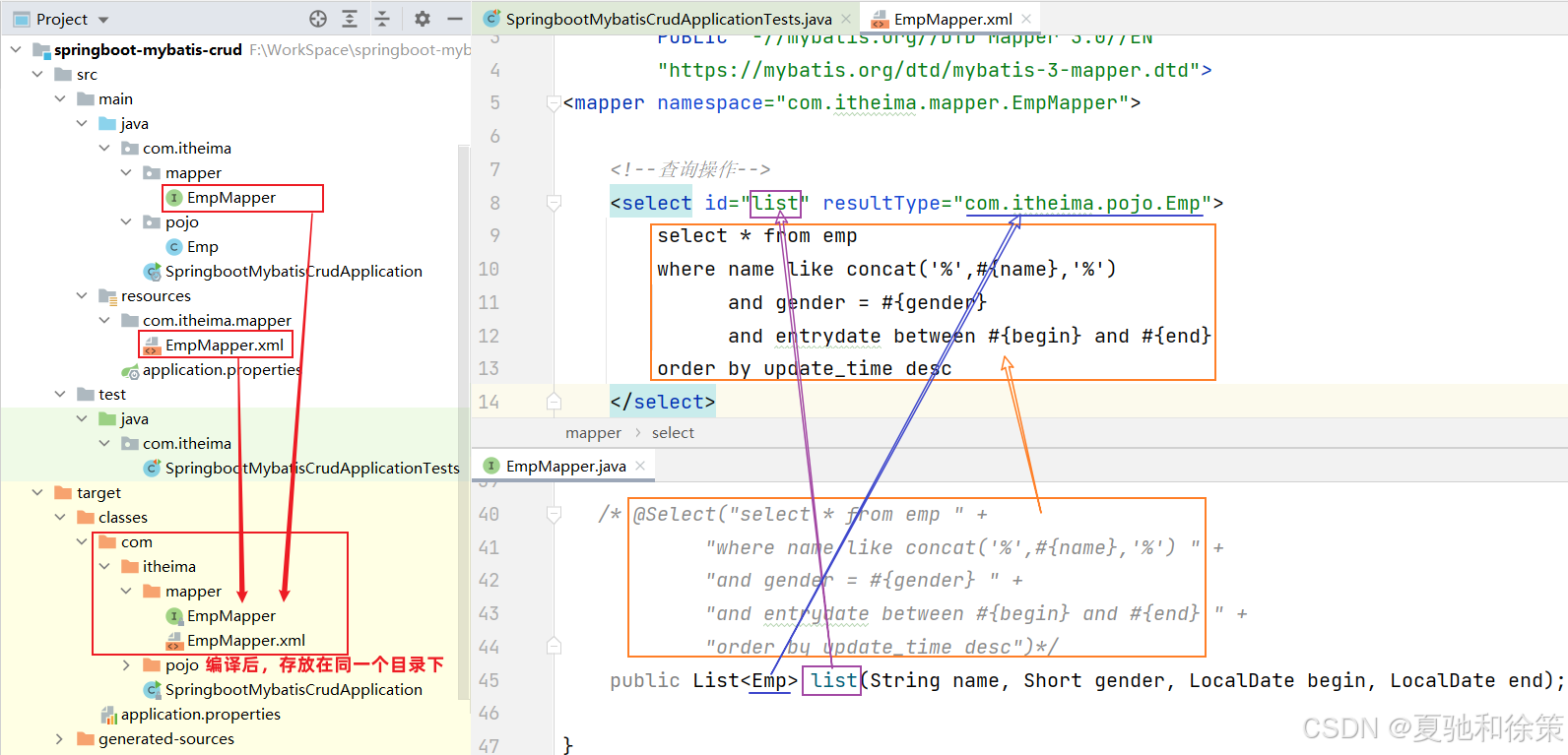1568x755 pixels.
Task: Select EmpMapper class under target mapper
Action: pyautogui.click(x=230, y=615)
